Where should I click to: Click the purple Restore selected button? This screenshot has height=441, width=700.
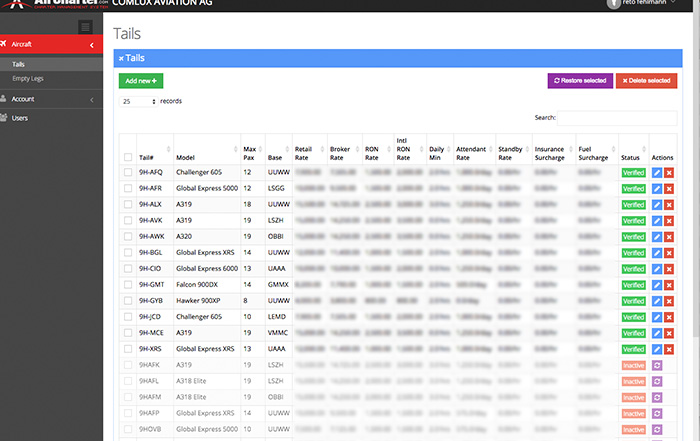pyautogui.click(x=579, y=80)
